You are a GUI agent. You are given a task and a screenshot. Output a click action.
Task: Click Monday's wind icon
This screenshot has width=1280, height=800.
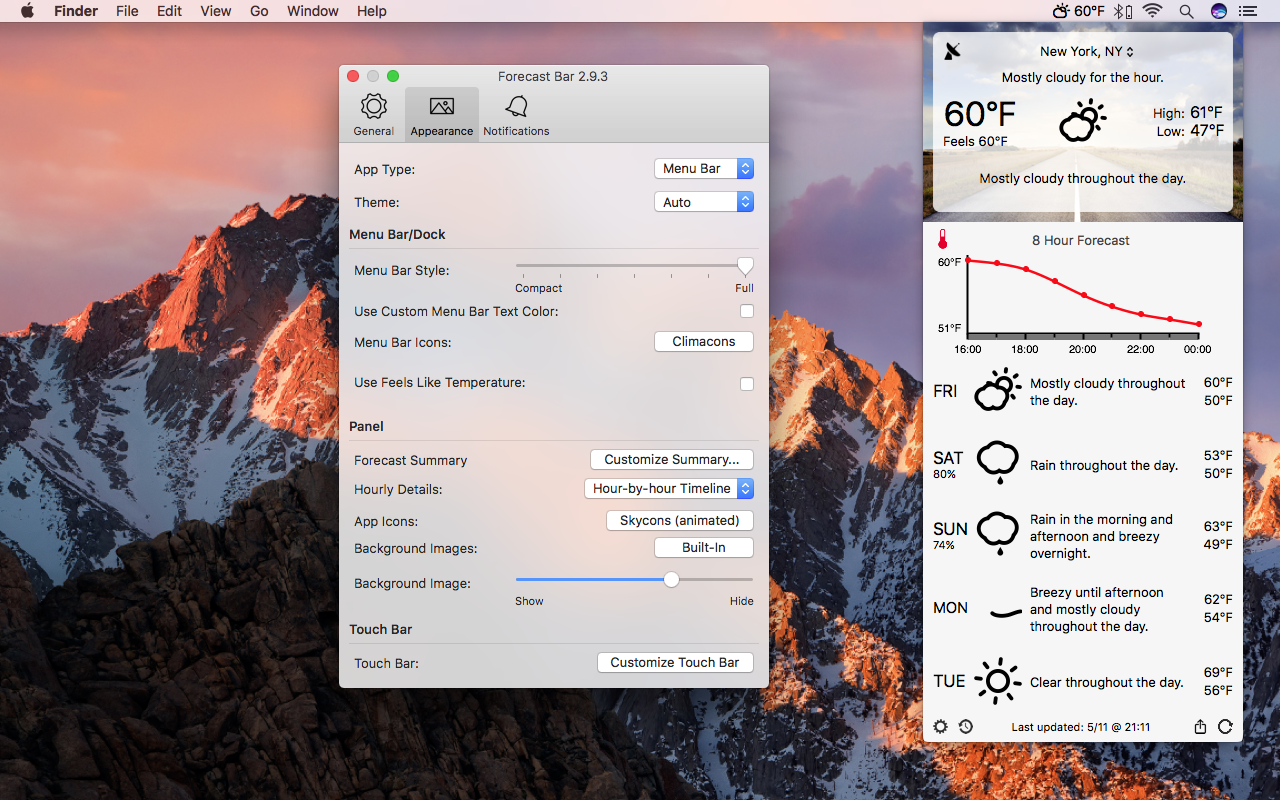tap(1005, 611)
